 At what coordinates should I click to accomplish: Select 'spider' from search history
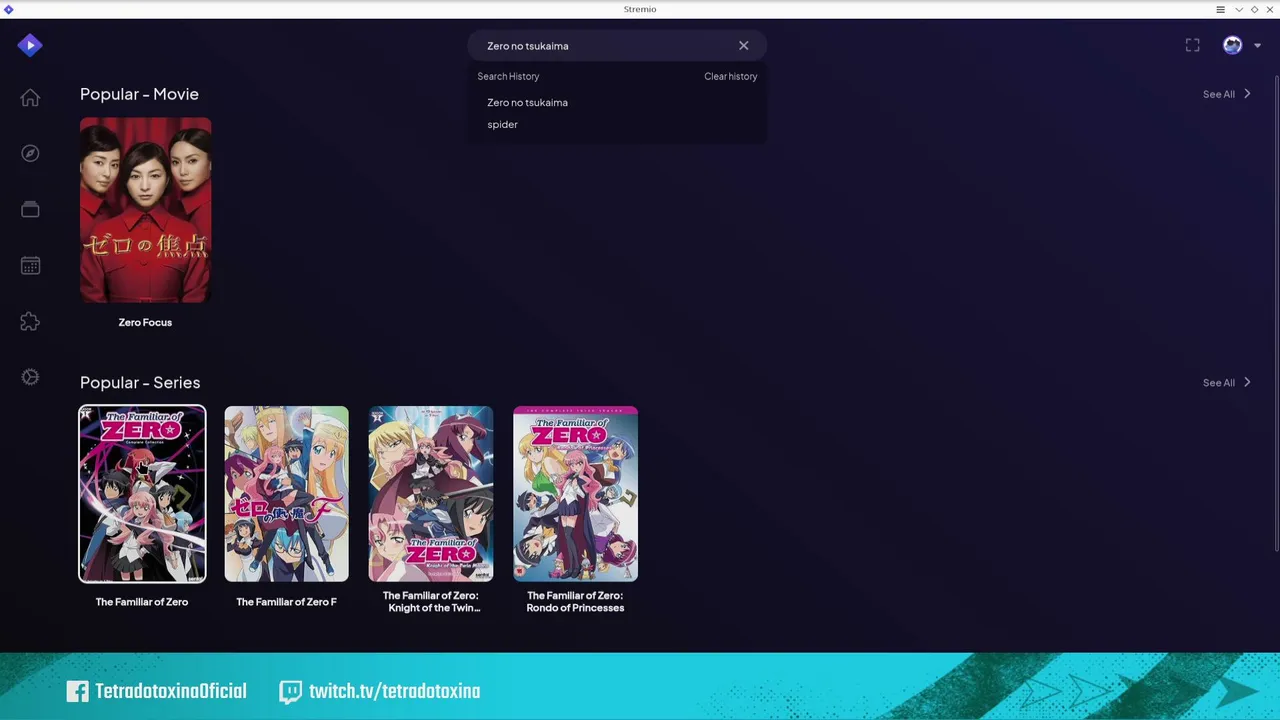coord(502,124)
